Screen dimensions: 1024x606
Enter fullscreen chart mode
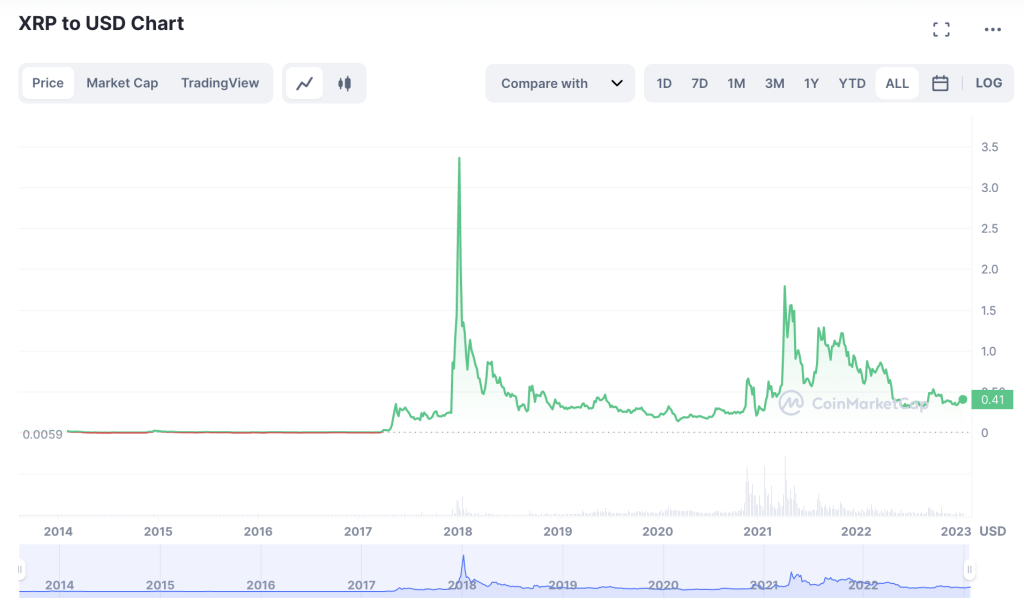(x=941, y=29)
